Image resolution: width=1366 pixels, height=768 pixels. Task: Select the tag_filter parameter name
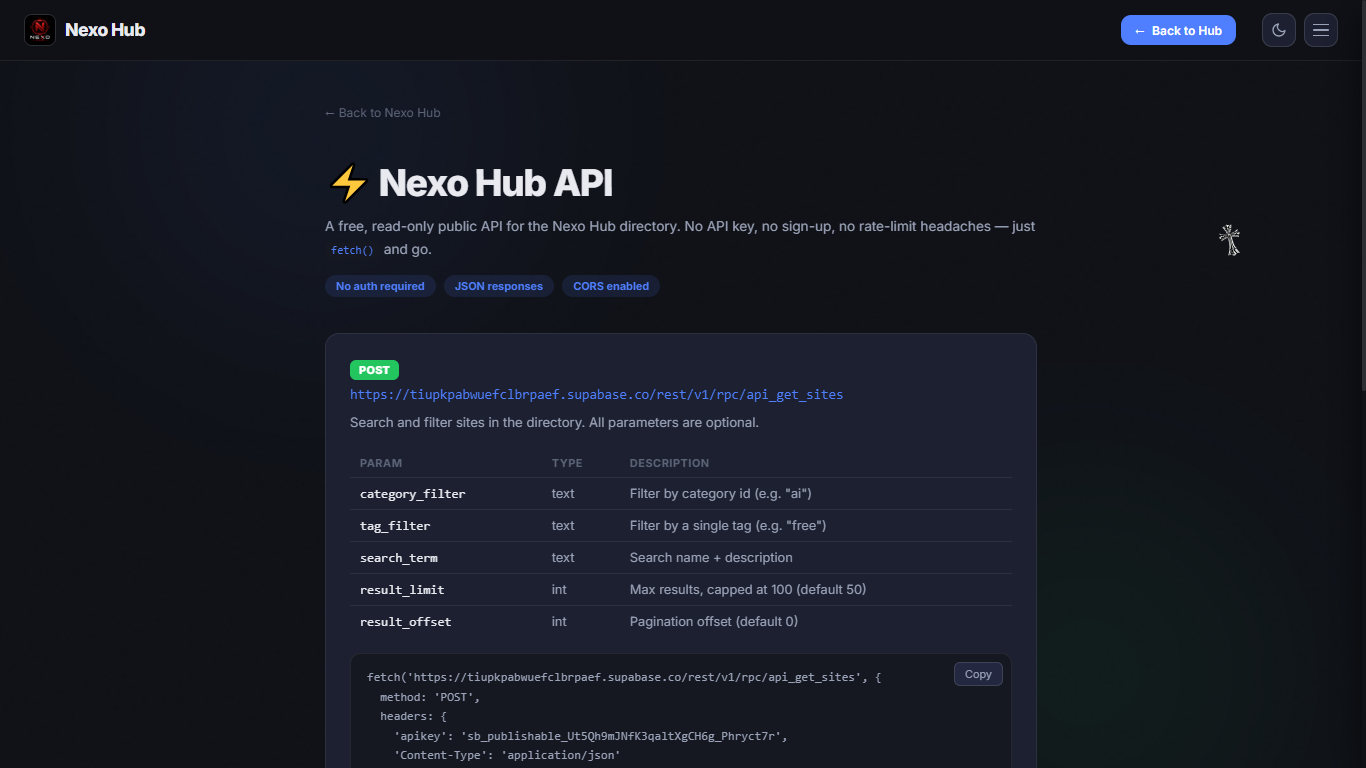(x=395, y=526)
